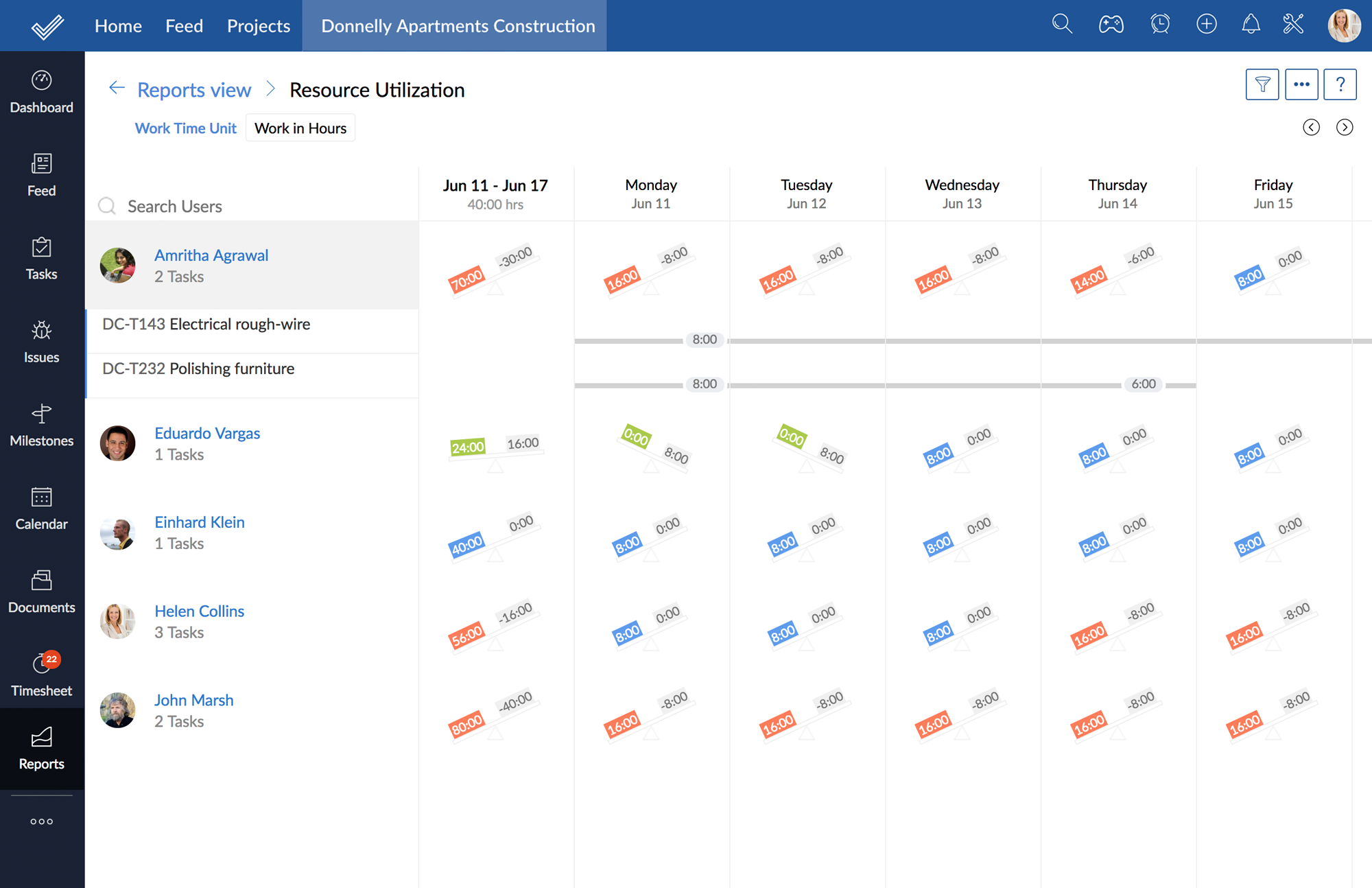
Task: Go to next week arrow
Action: coord(1344,128)
